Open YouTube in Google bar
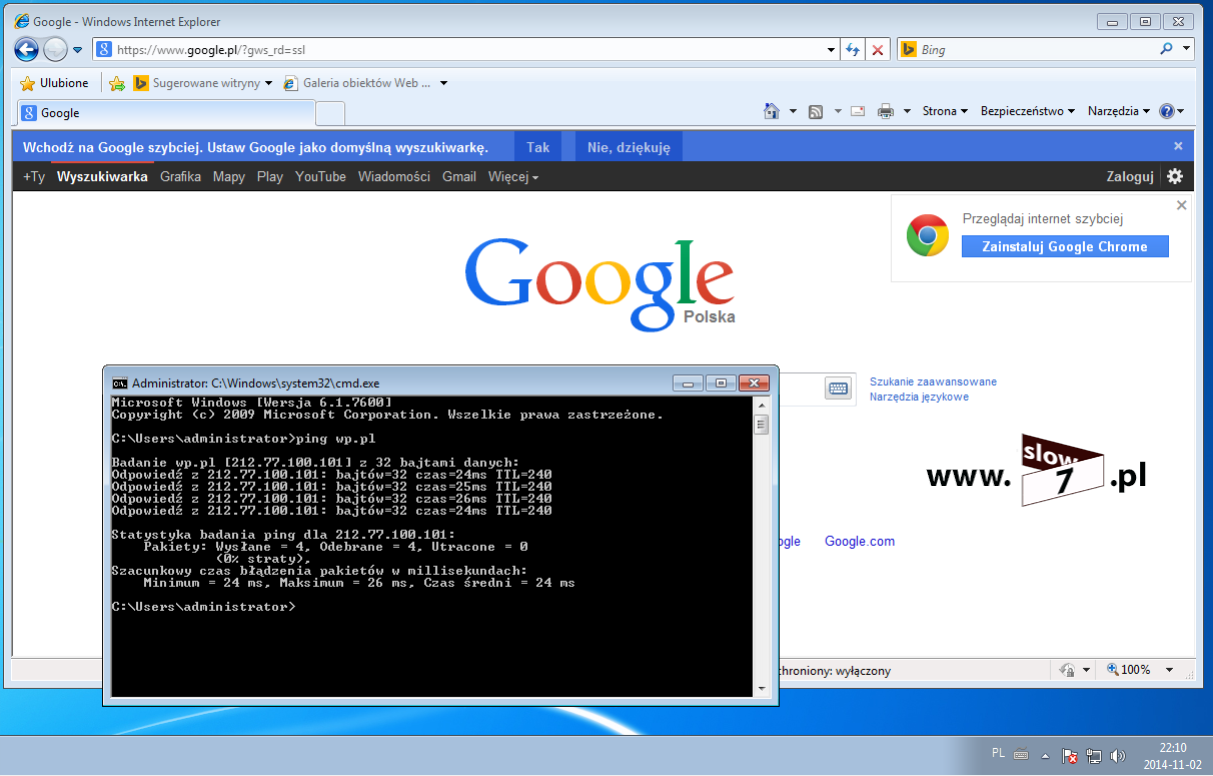The width and height of the screenshot is (1213, 776). [x=320, y=176]
